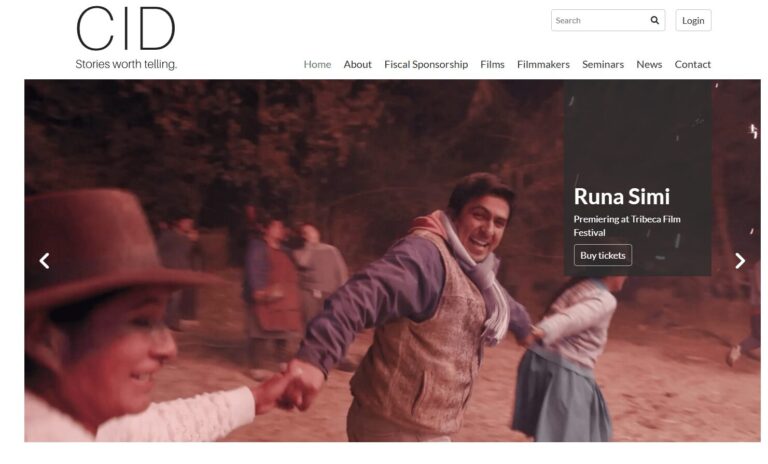Navigate to Filmmakers

[x=543, y=64]
